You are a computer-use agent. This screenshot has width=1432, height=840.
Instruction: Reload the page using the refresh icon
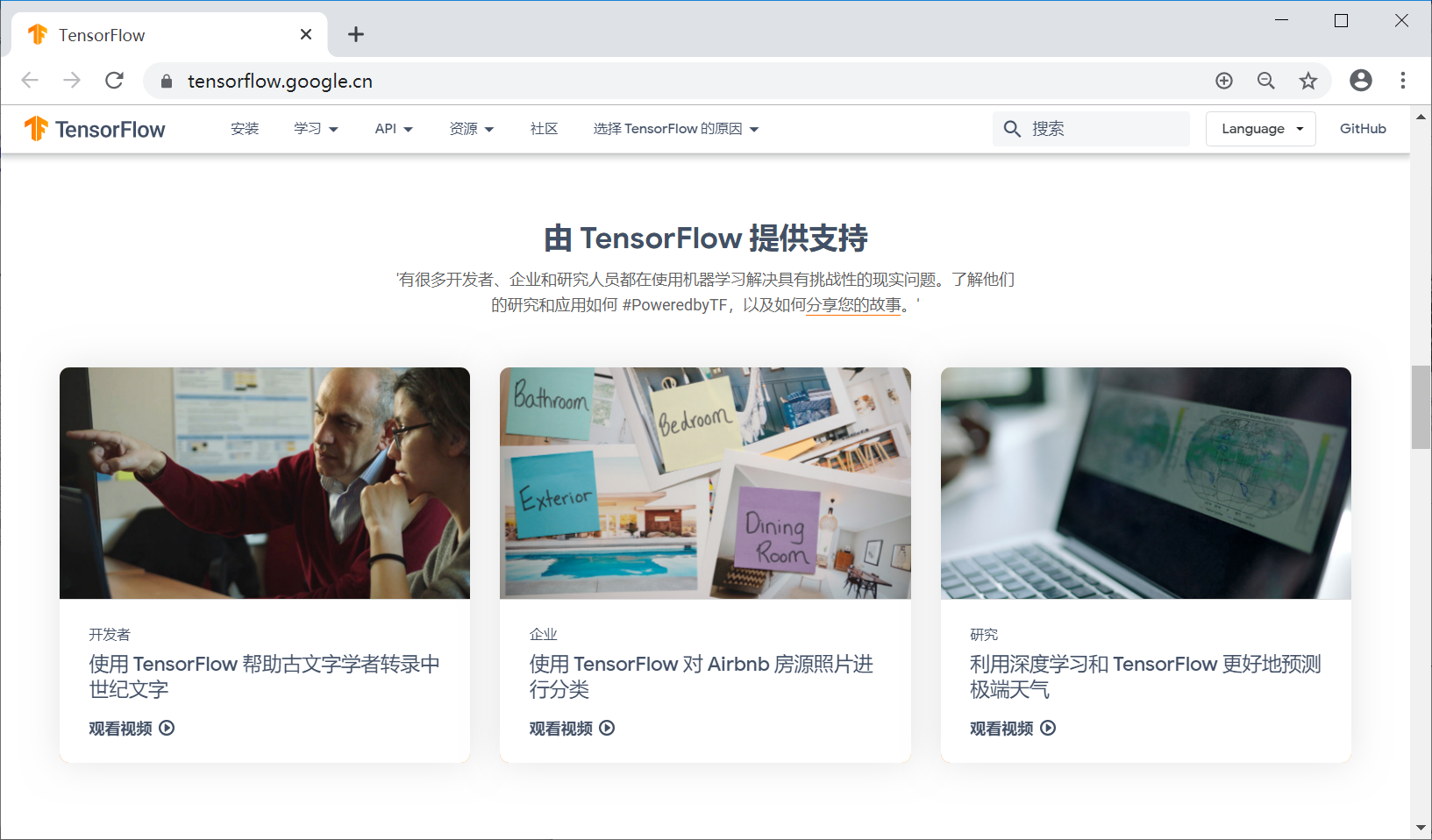pos(114,80)
